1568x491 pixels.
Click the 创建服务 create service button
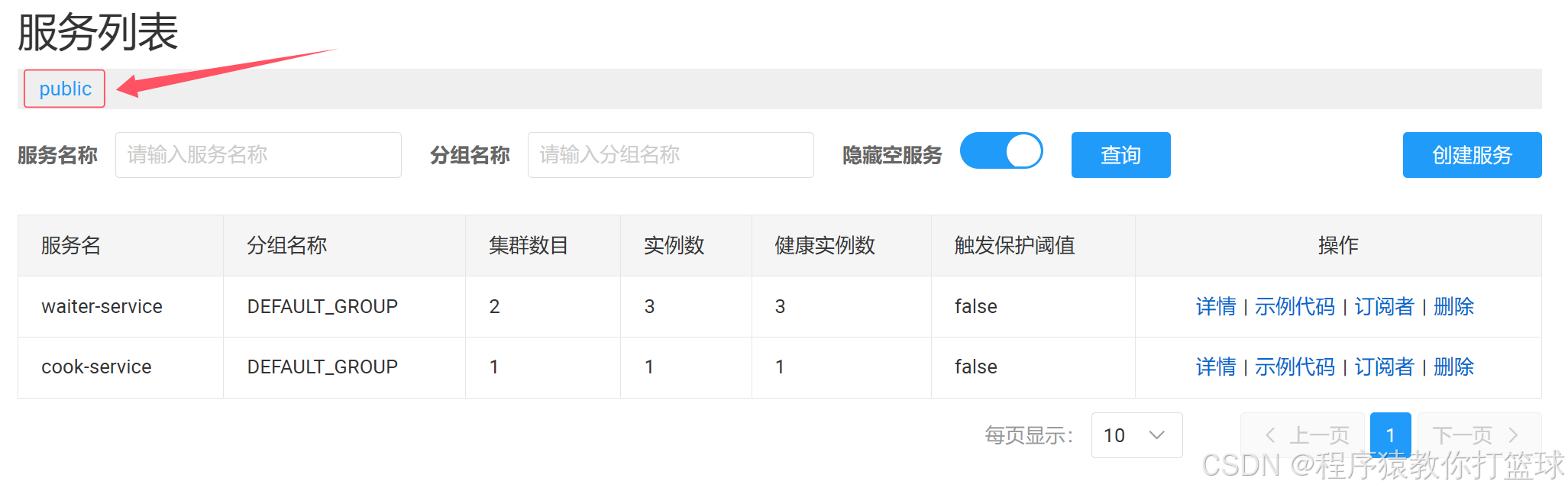pyautogui.click(x=1472, y=155)
